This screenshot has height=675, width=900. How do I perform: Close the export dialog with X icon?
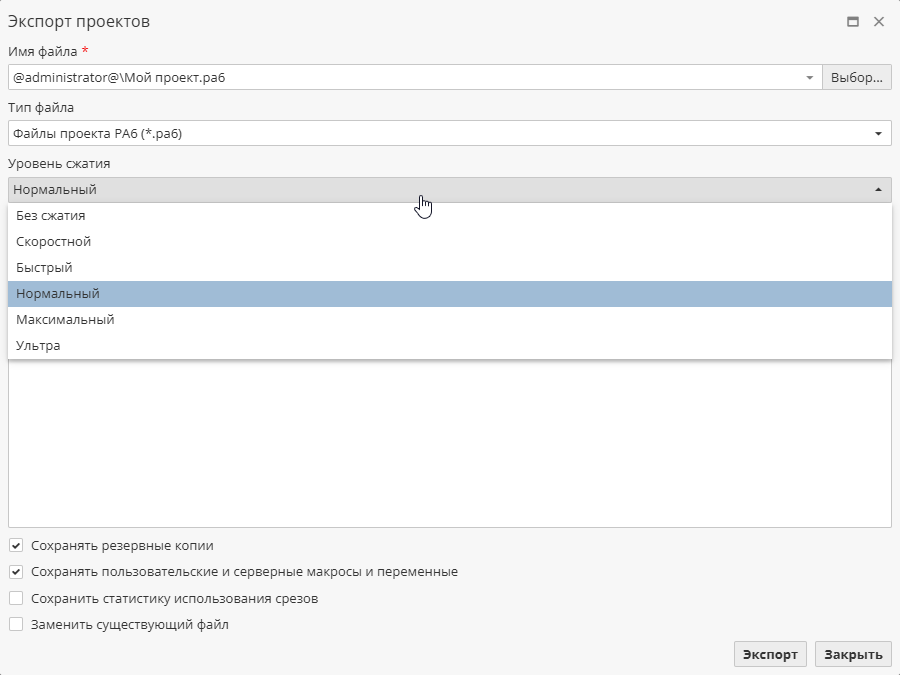point(879,21)
